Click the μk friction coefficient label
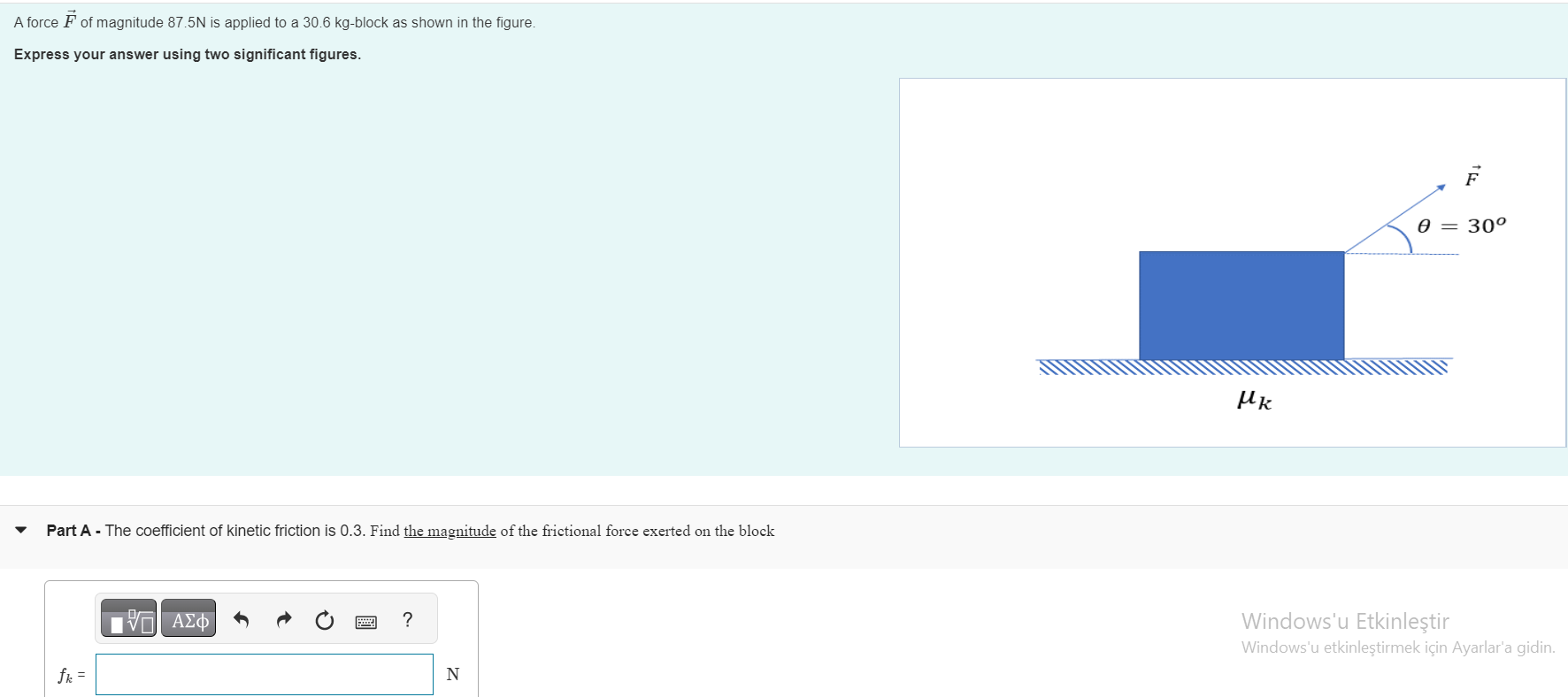Viewport: 1568px width, 697px height. coord(1255,400)
